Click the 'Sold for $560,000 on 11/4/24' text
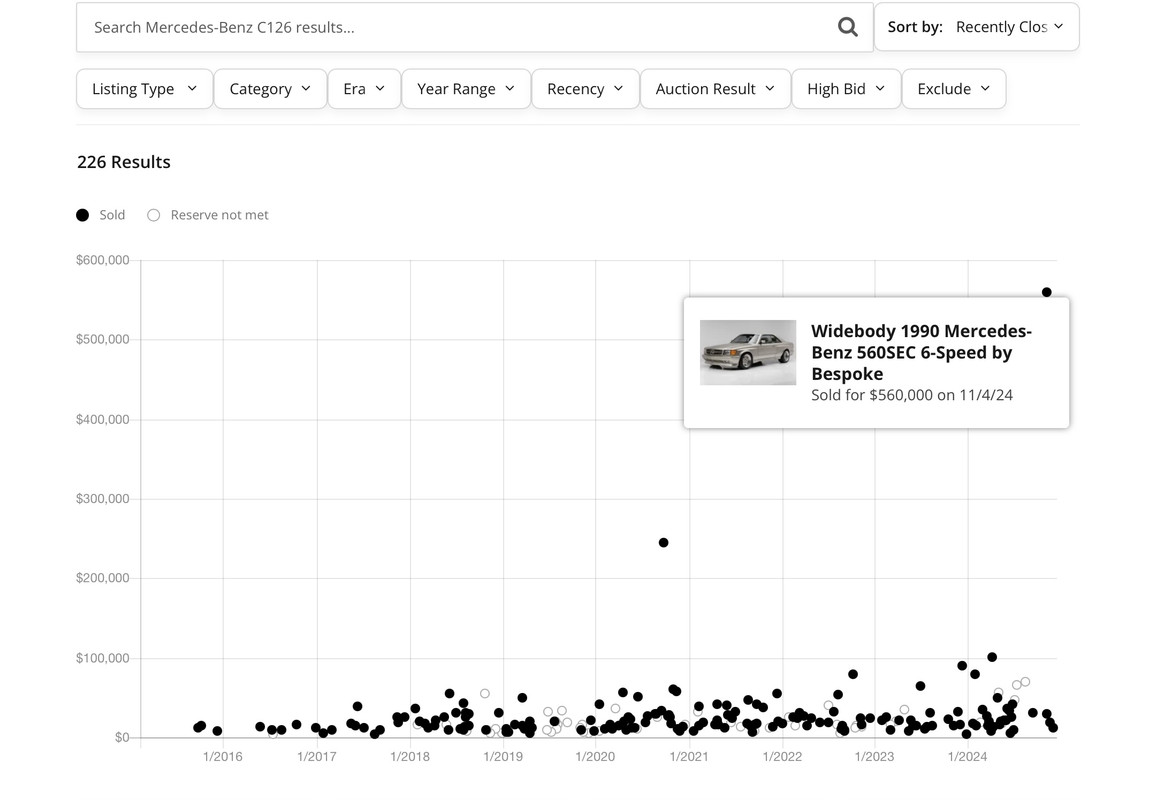The image size is (1156, 800). [x=912, y=395]
